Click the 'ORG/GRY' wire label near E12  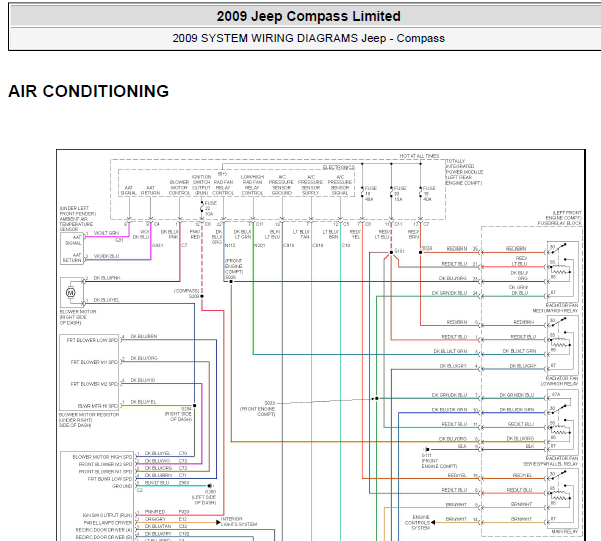click(155, 519)
